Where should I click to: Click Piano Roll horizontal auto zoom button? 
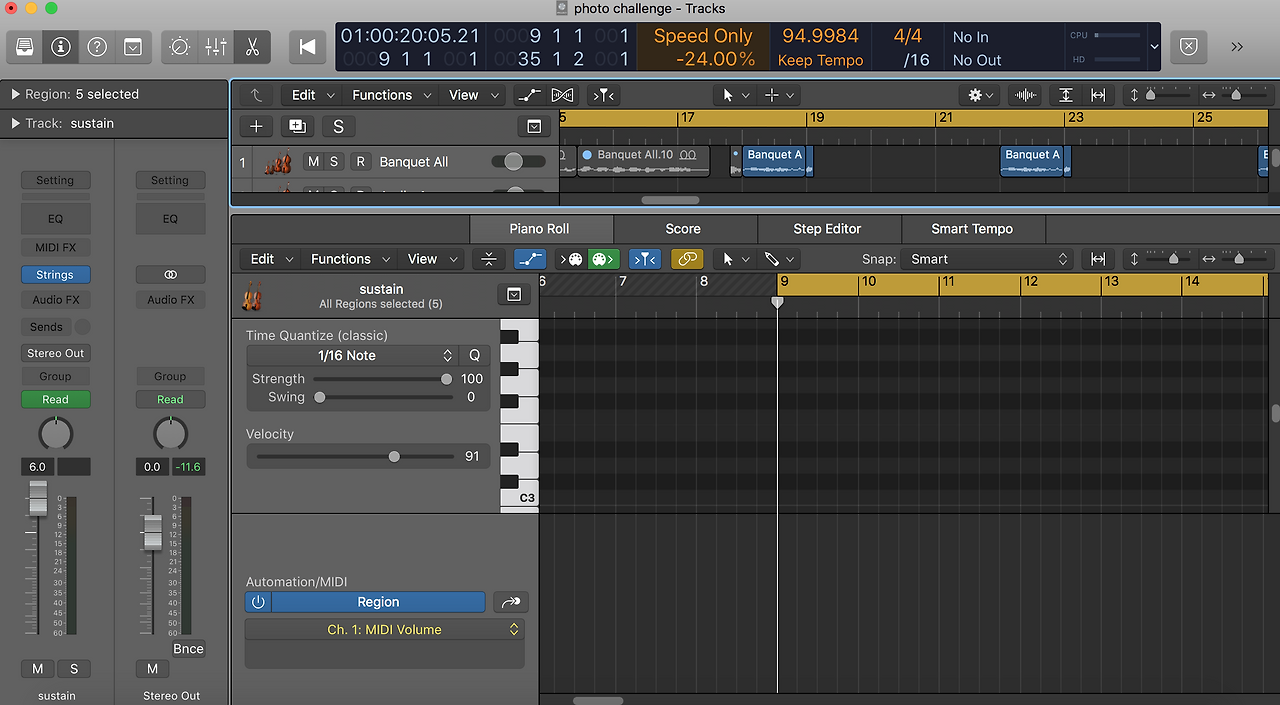[x=1098, y=259]
